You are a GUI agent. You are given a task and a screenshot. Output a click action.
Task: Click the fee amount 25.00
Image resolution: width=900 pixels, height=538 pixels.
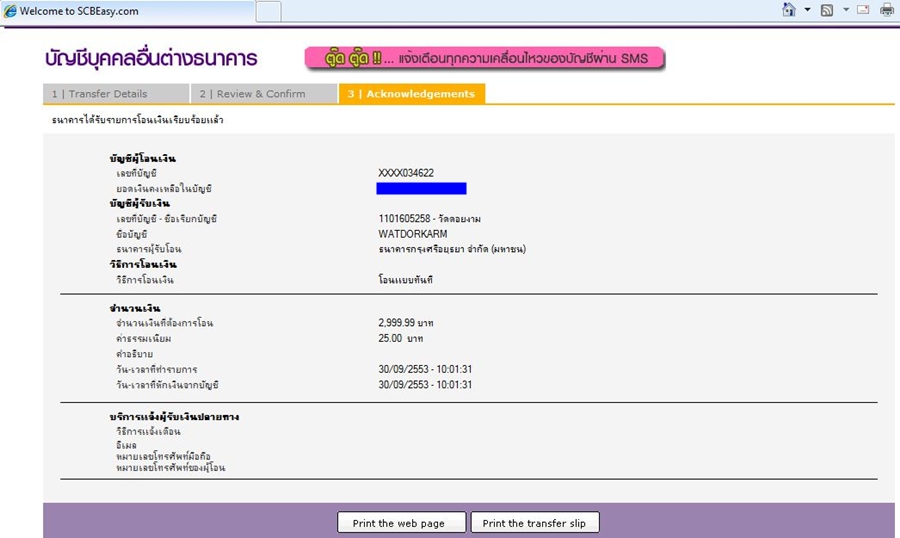[x=390, y=338]
